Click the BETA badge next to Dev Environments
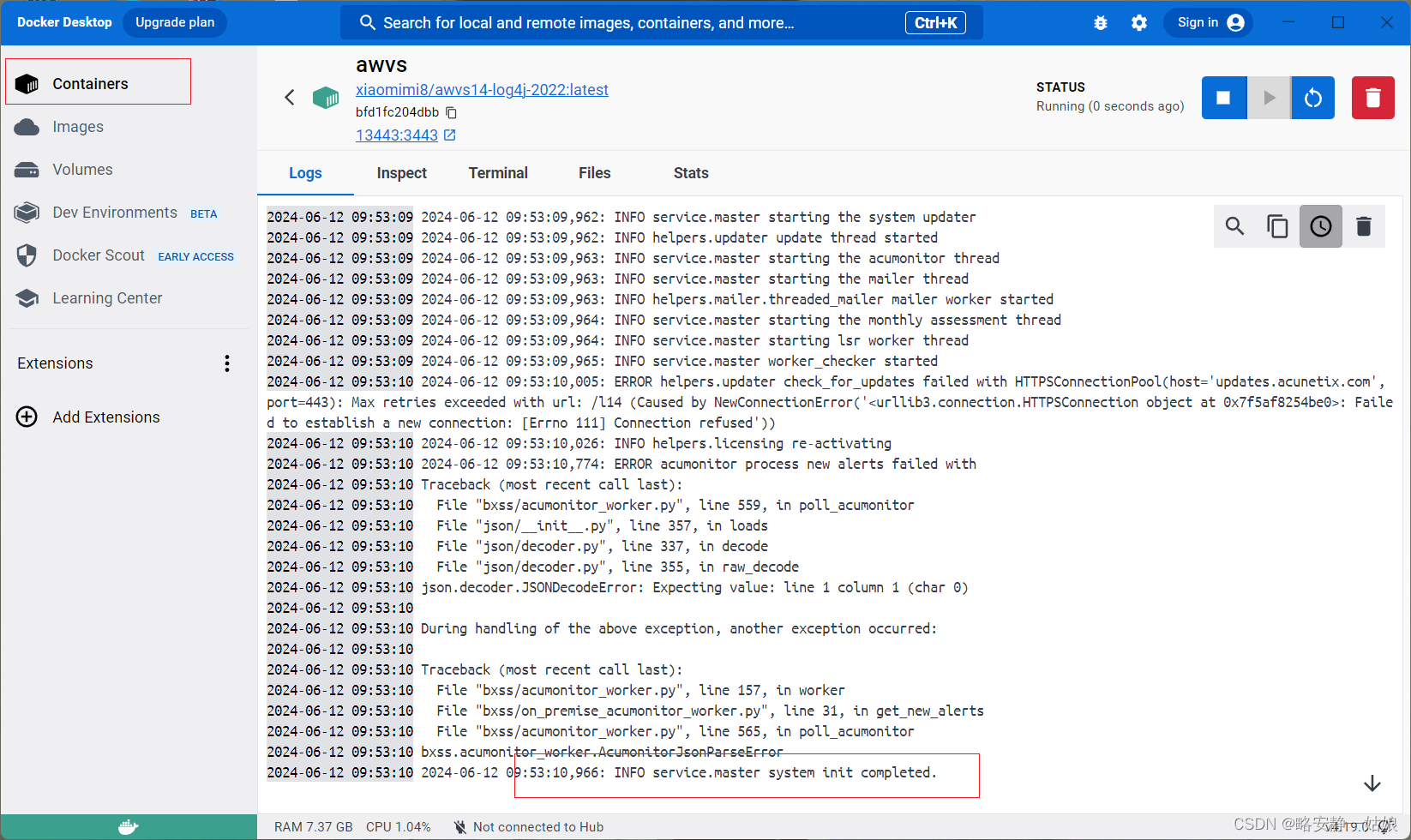This screenshot has height=840, width=1411. [204, 214]
